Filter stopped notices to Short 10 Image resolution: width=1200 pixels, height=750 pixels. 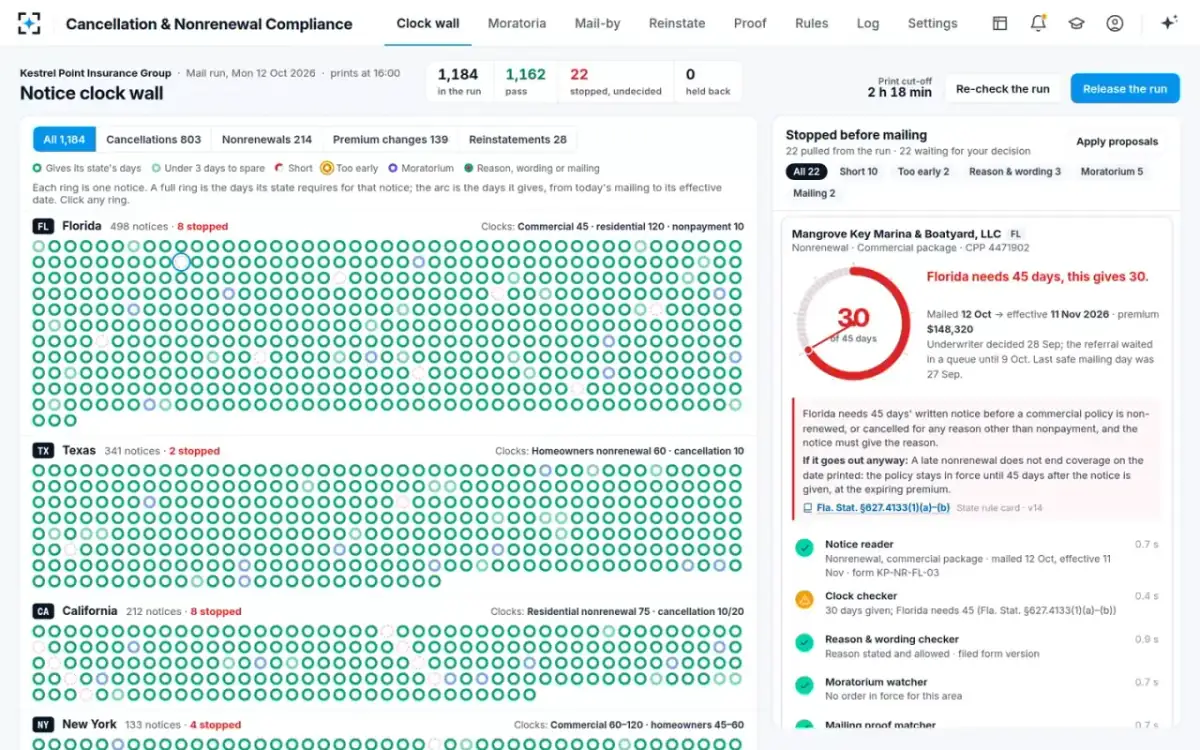859,172
